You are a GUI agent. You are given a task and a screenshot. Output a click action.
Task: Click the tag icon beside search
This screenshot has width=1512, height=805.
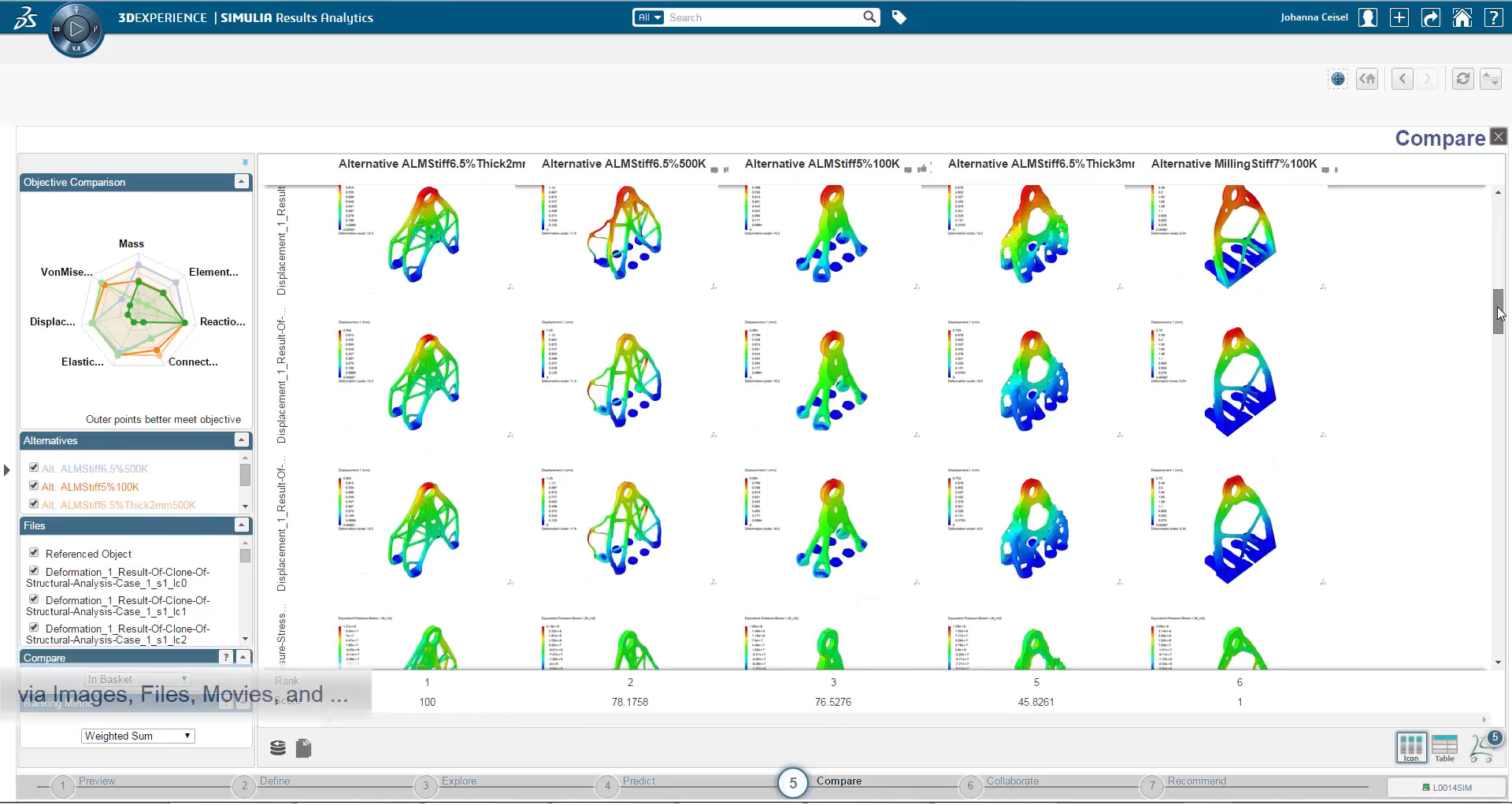tap(899, 17)
